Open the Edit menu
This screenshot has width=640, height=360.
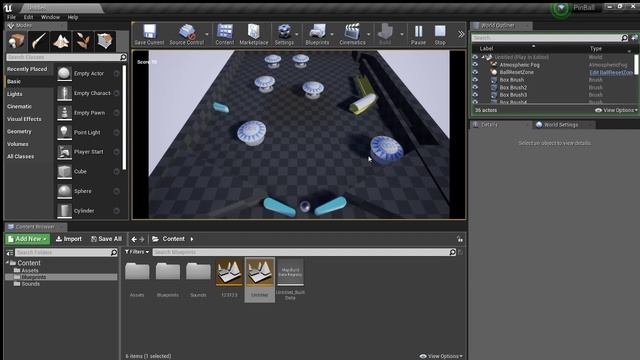tap(28, 17)
